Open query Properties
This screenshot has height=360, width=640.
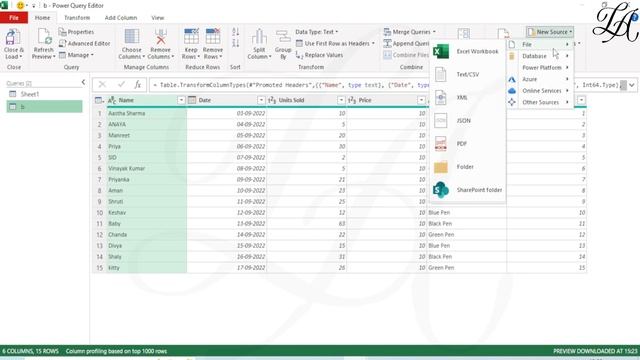(76, 32)
